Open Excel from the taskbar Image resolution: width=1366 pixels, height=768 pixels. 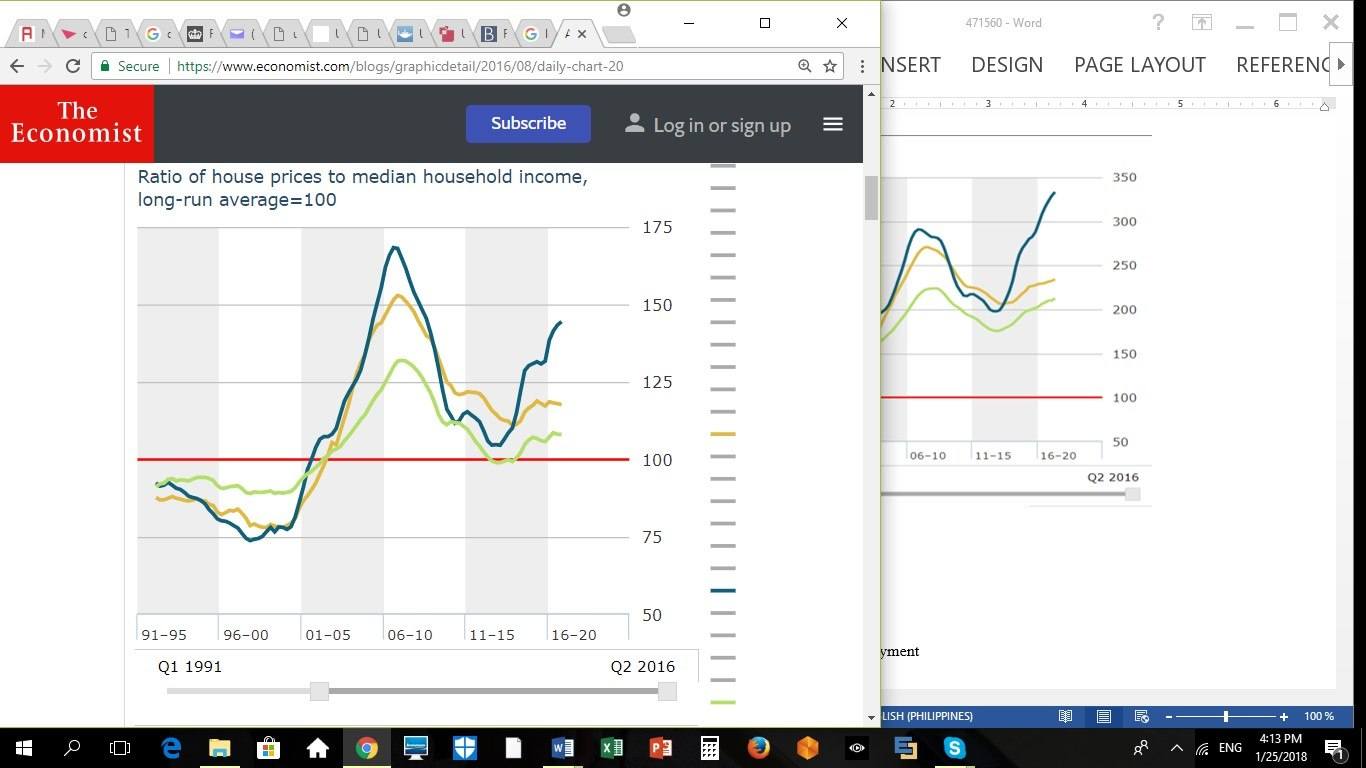coord(612,747)
